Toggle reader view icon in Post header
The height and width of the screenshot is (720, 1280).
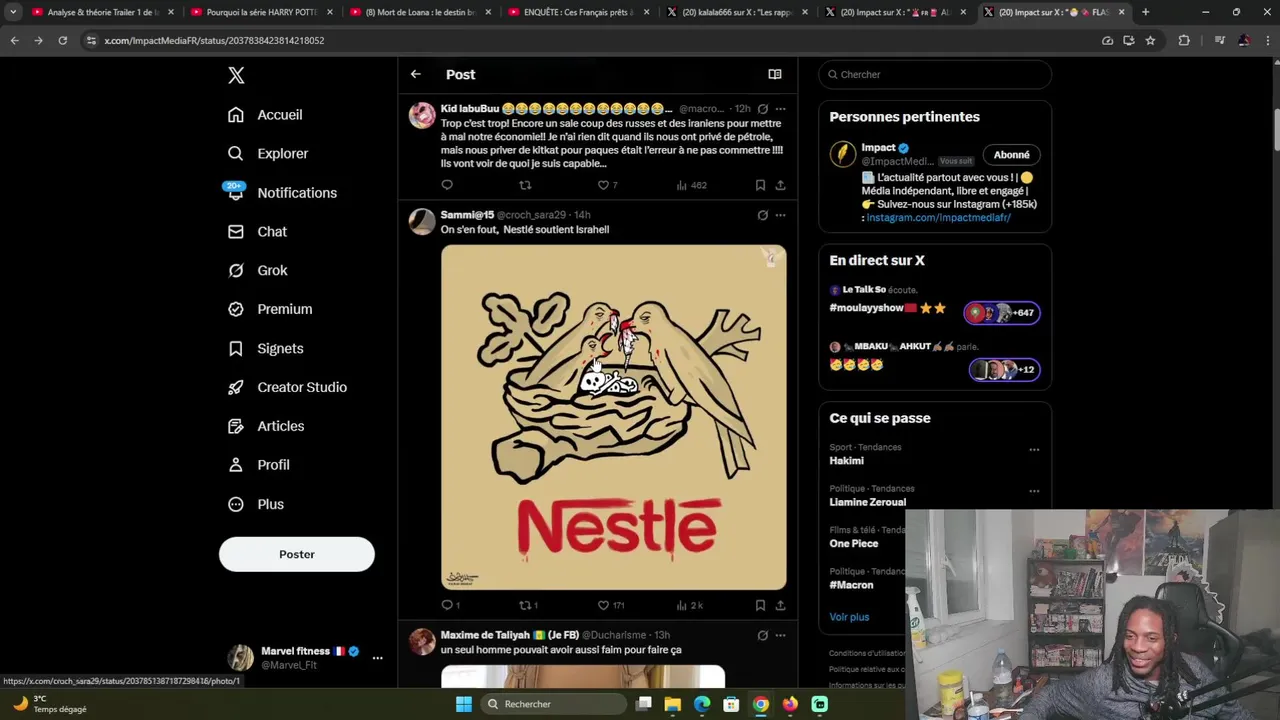click(774, 74)
